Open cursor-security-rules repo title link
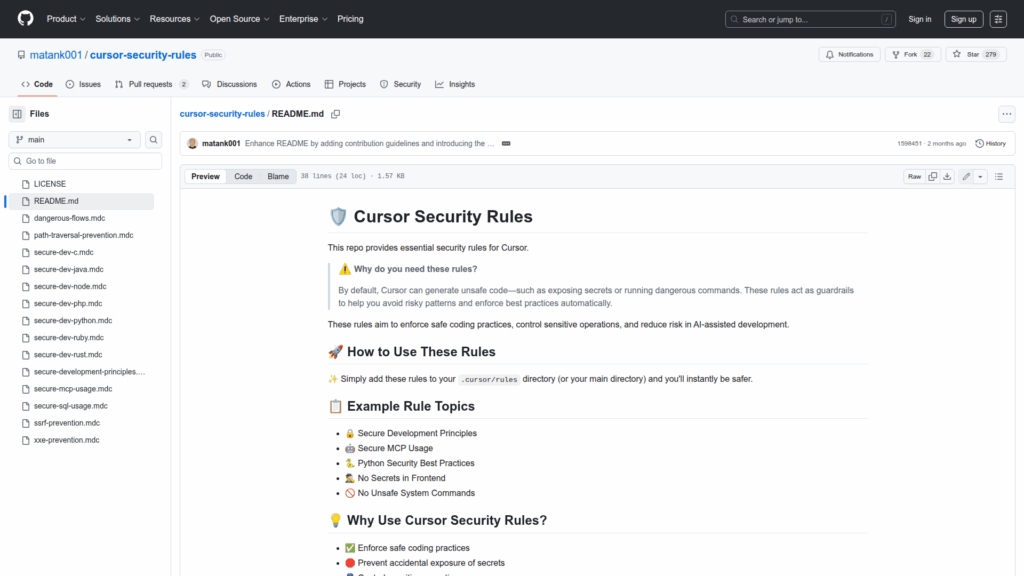Screen dimensions: 1024x576 click(x=143, y=55)
